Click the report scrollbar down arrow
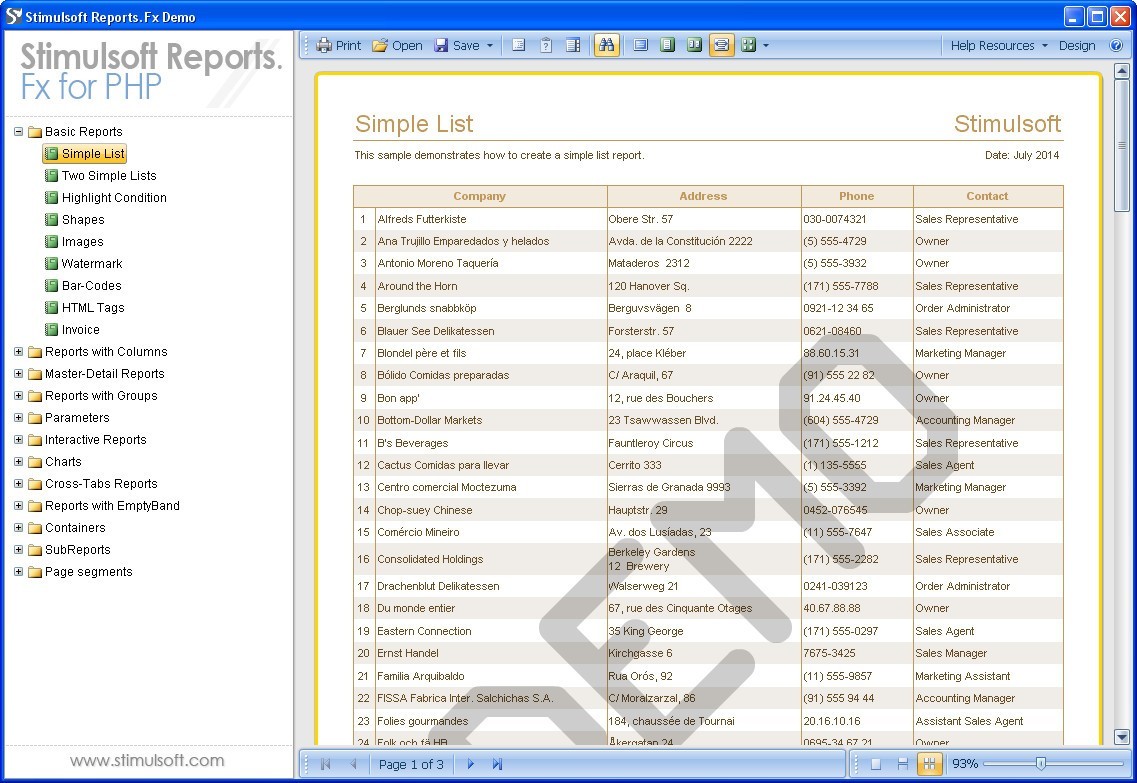Screen dimensions: 1137x783 pyautogui.click(x=1121, y=737)
